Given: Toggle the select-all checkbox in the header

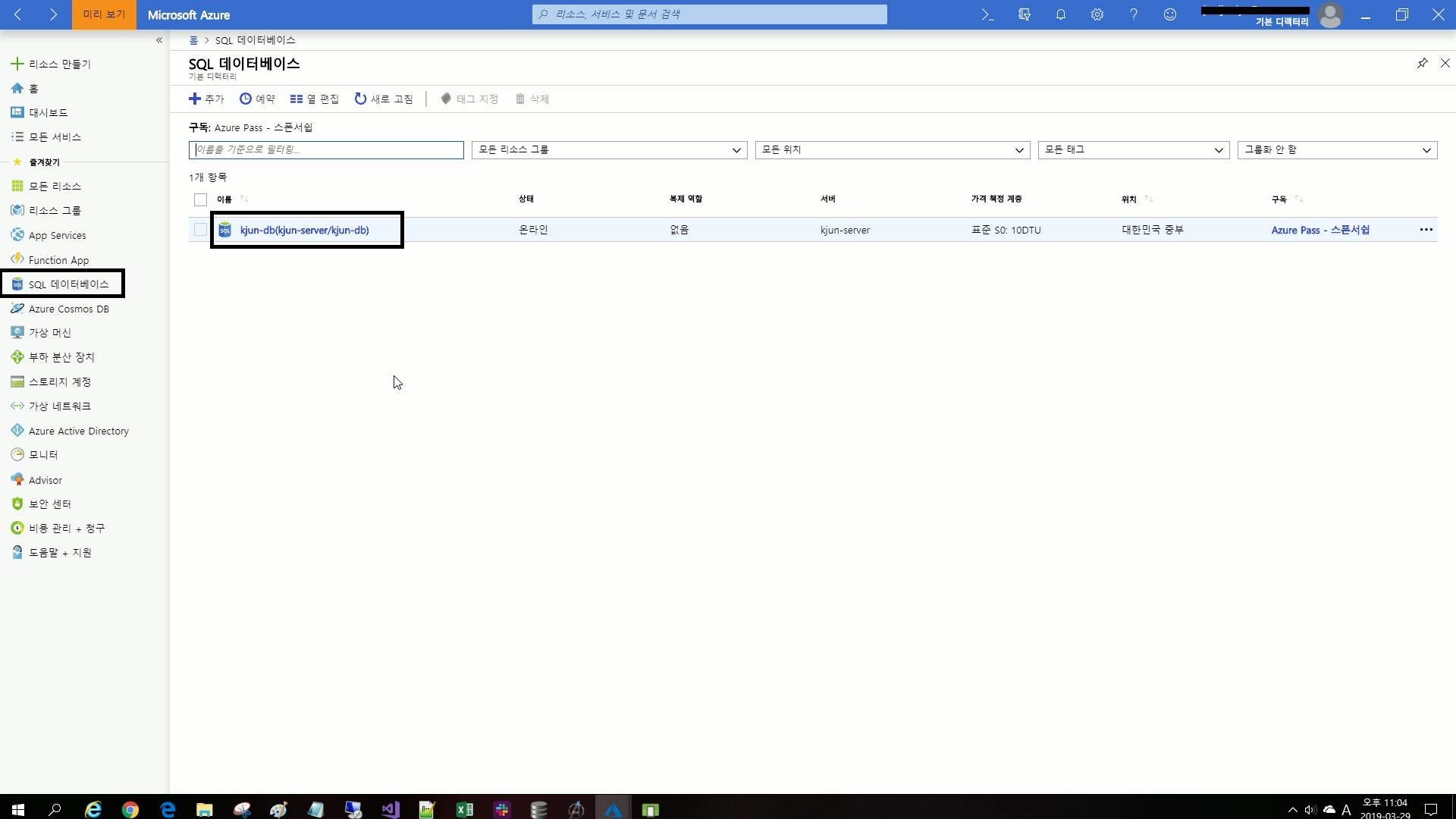Looking at the screenshot, I should click(x=200, y=199).
